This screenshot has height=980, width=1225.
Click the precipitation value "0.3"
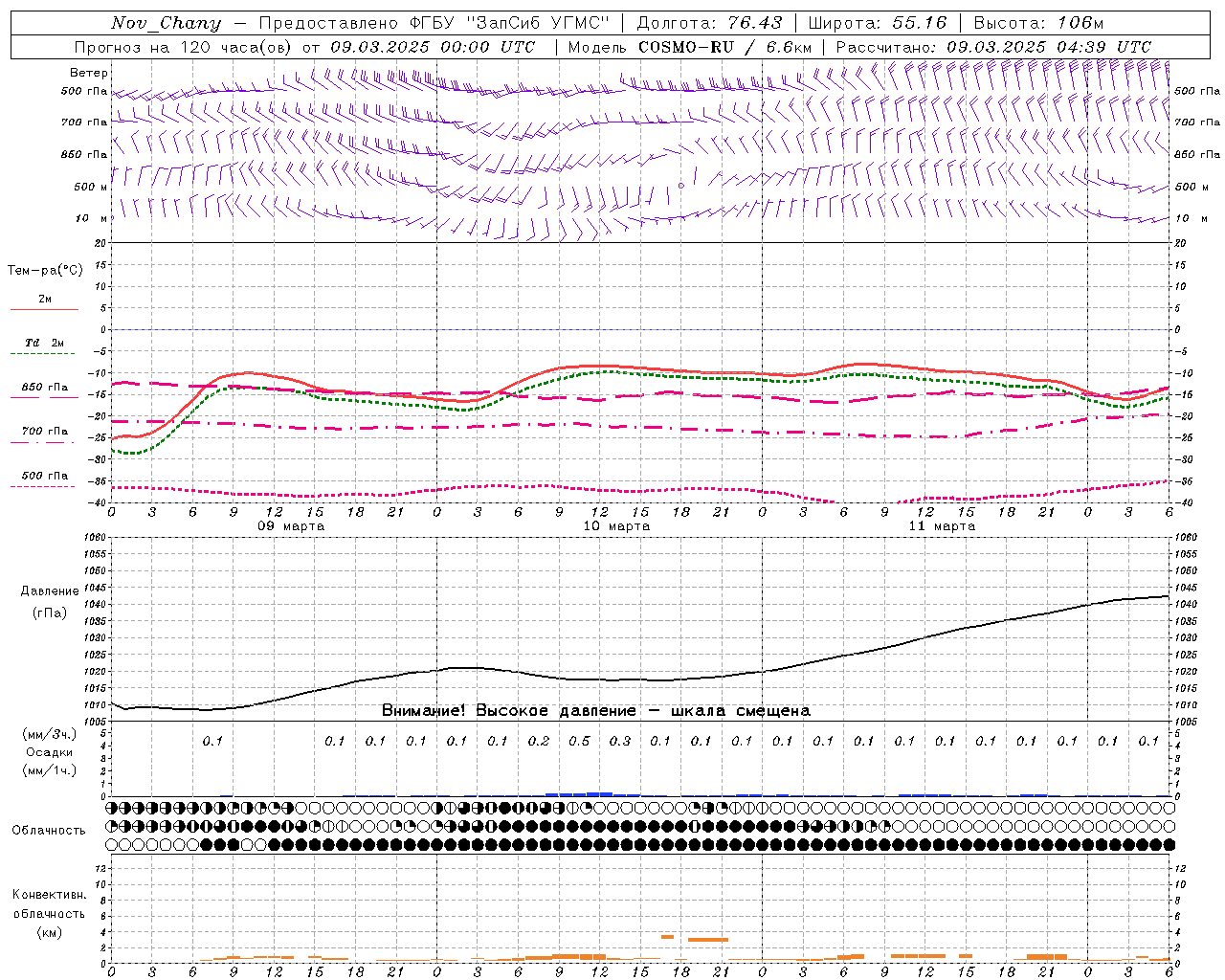pos(620,741)
